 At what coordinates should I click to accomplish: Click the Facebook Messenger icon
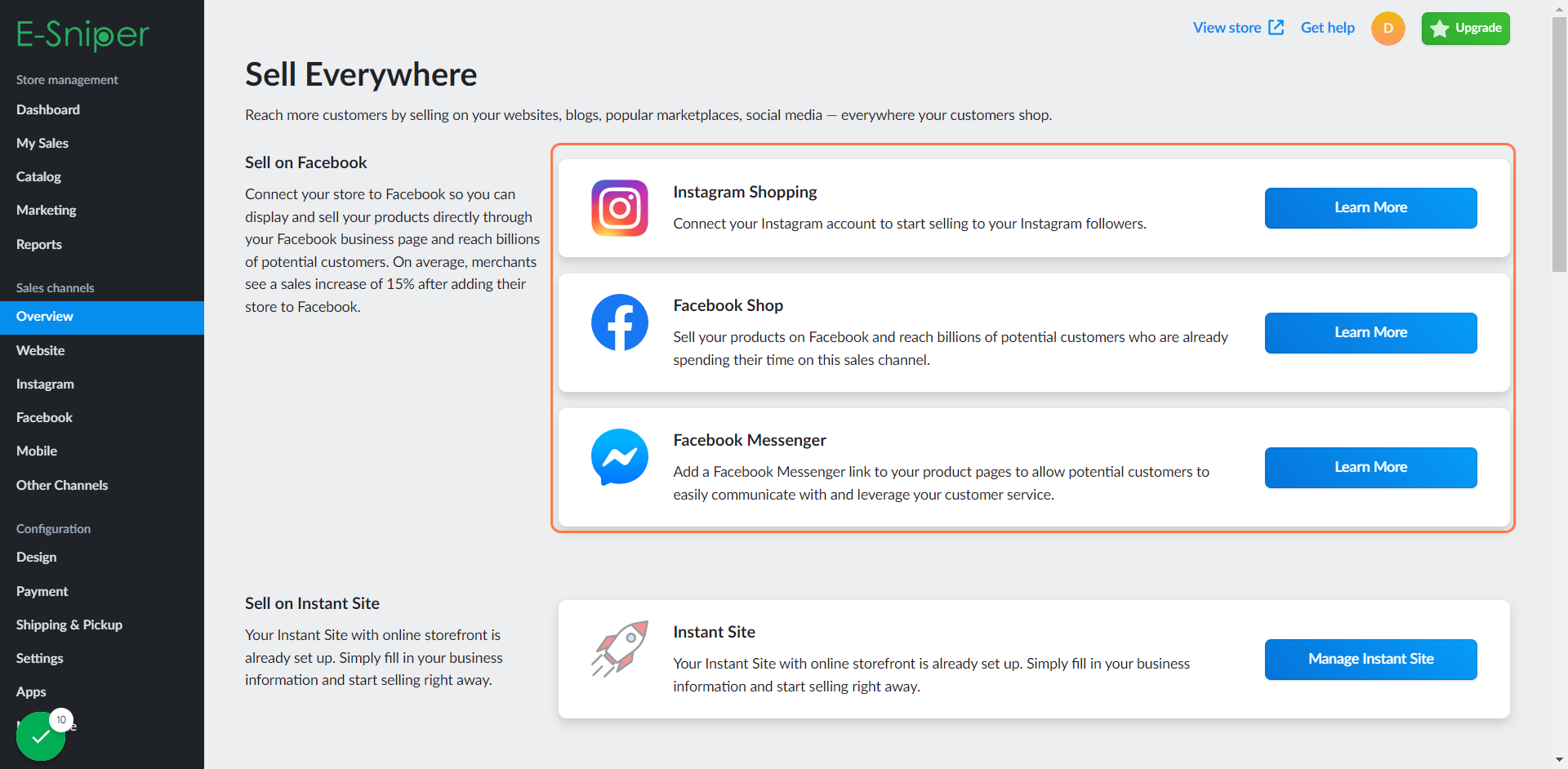[620, 457]
